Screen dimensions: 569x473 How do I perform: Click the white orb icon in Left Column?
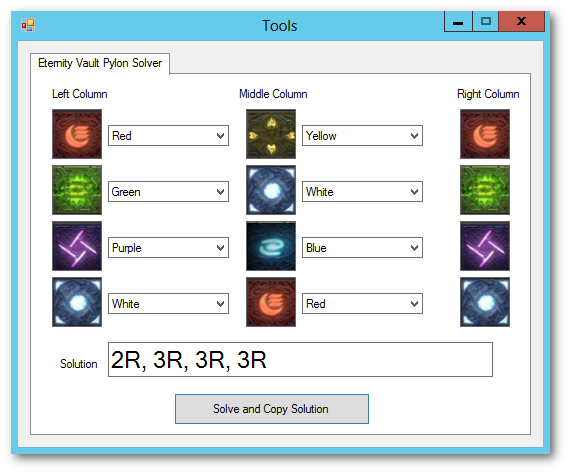[x=77, y=302]
